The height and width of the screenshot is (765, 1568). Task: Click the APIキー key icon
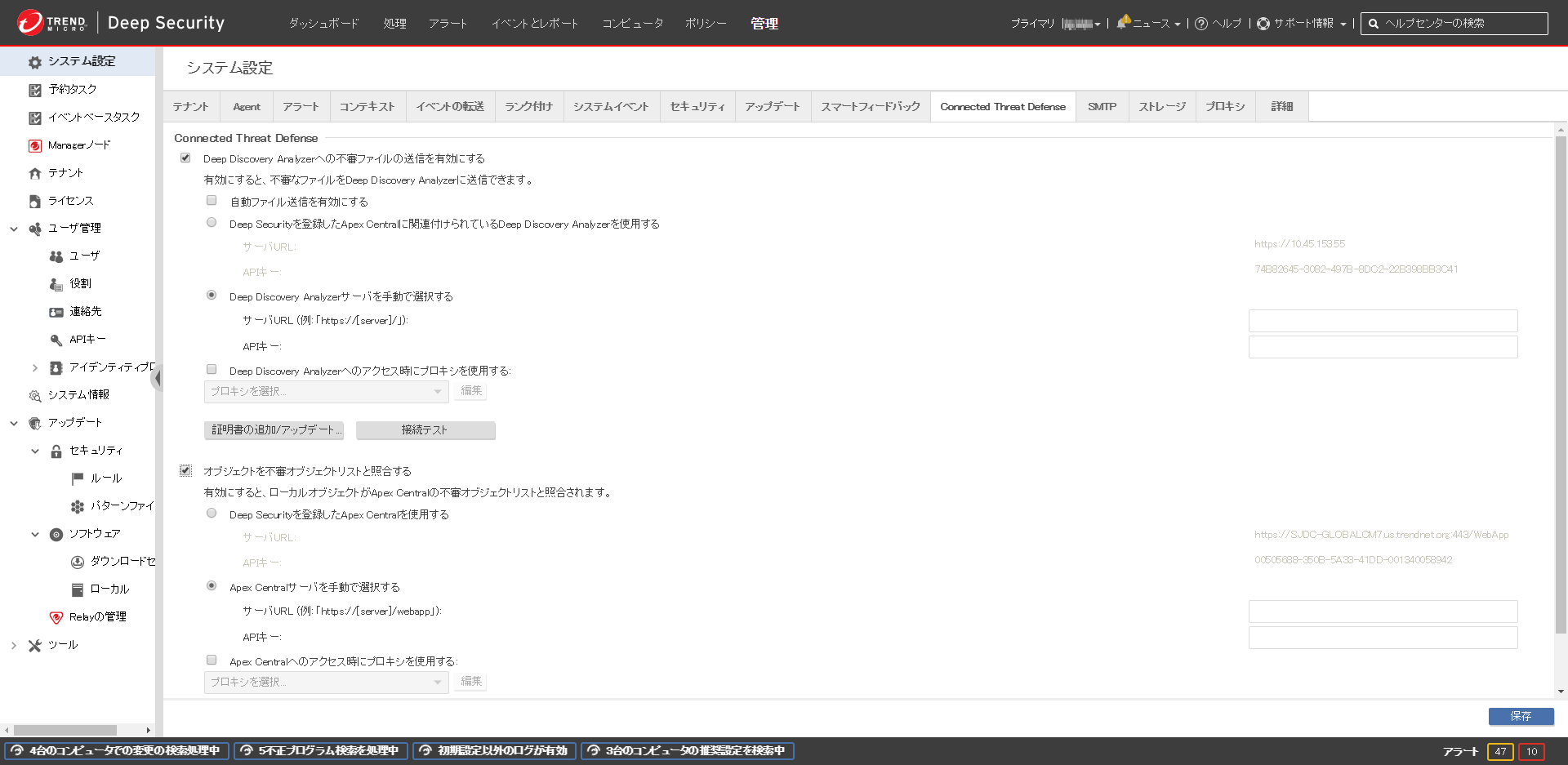click(56, 340)
